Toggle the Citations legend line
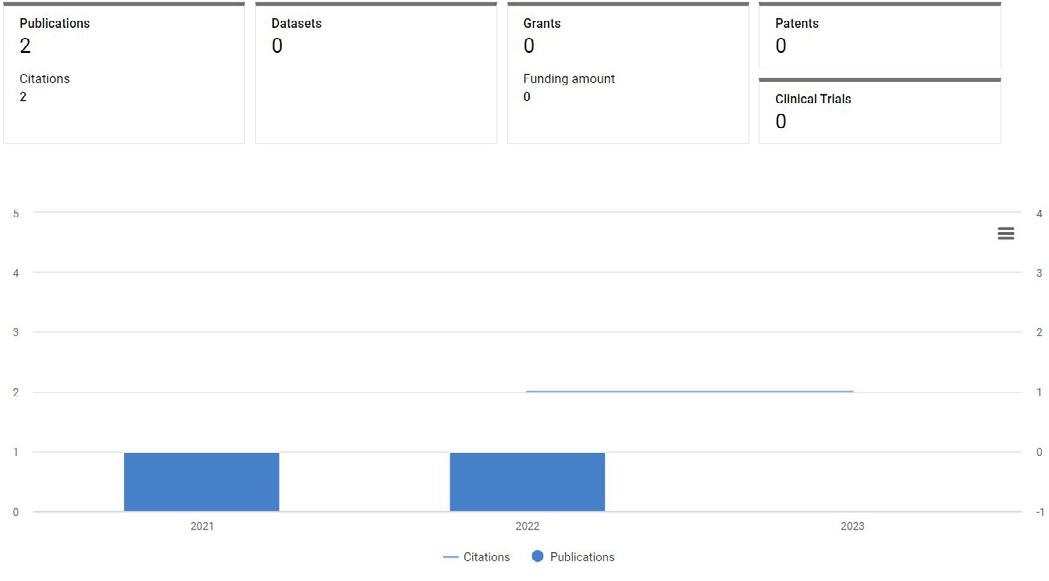 coord(476,557)
